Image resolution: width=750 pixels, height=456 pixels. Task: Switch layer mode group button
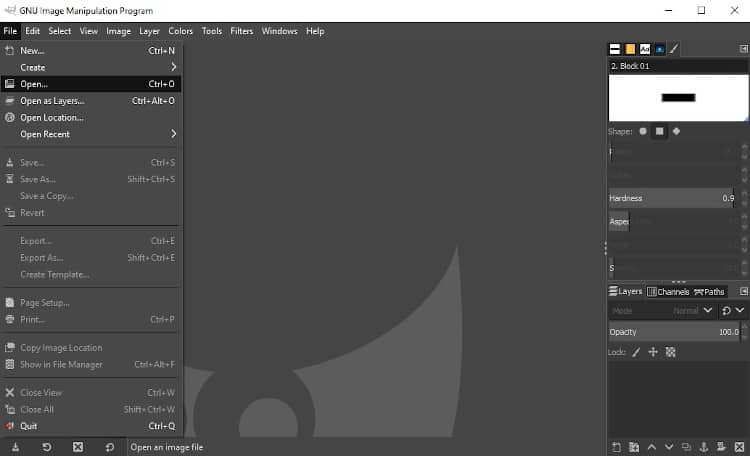click(x=726, y=311)
